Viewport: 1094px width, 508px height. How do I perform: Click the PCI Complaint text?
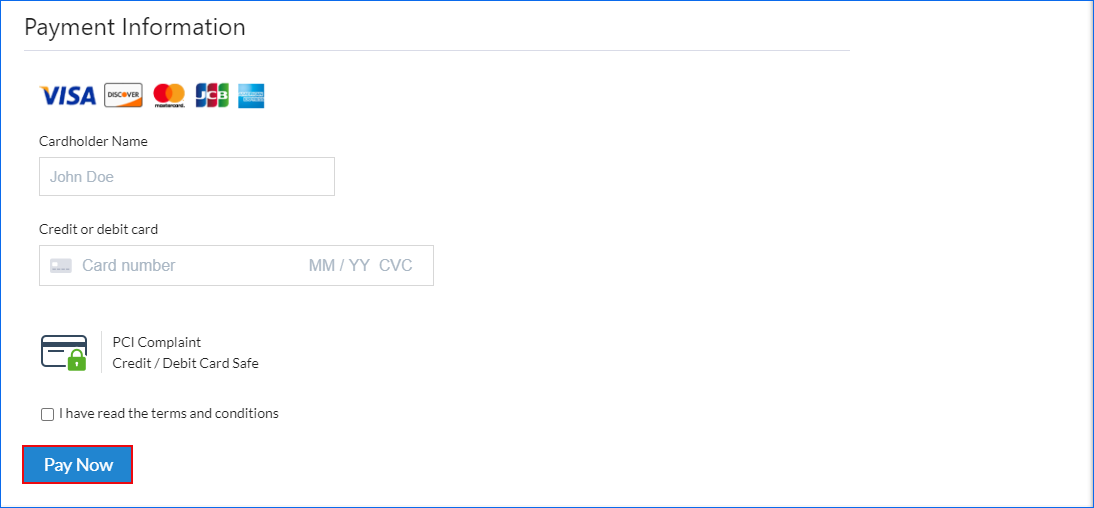click(157, 342)
